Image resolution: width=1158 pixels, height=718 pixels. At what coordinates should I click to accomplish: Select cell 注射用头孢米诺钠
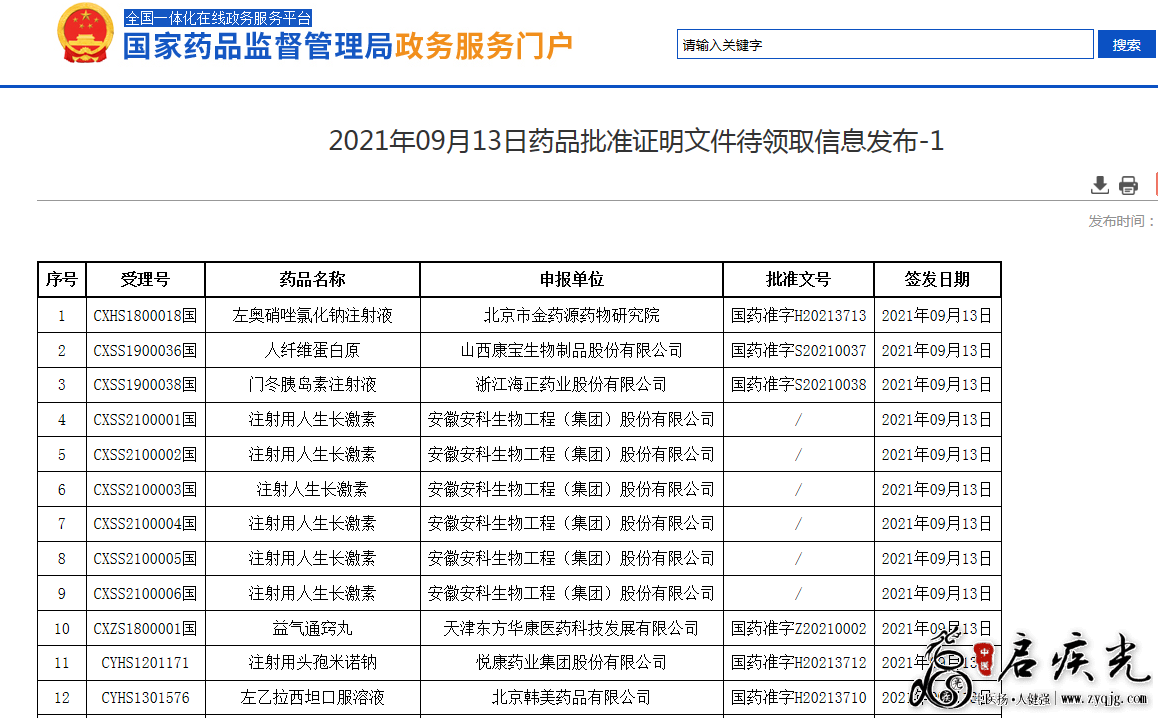click(x=312, y=663)
